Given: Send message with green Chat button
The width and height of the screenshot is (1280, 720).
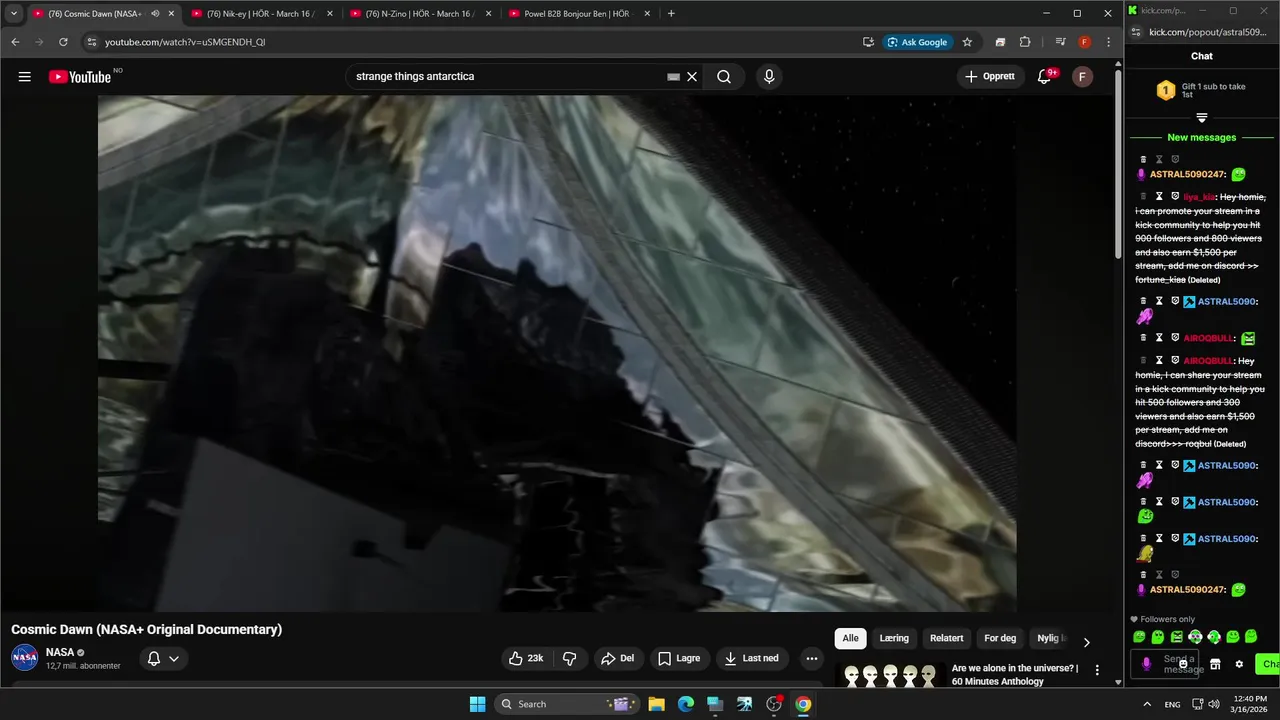Looking at the screenshot, I should (1268, 664).
